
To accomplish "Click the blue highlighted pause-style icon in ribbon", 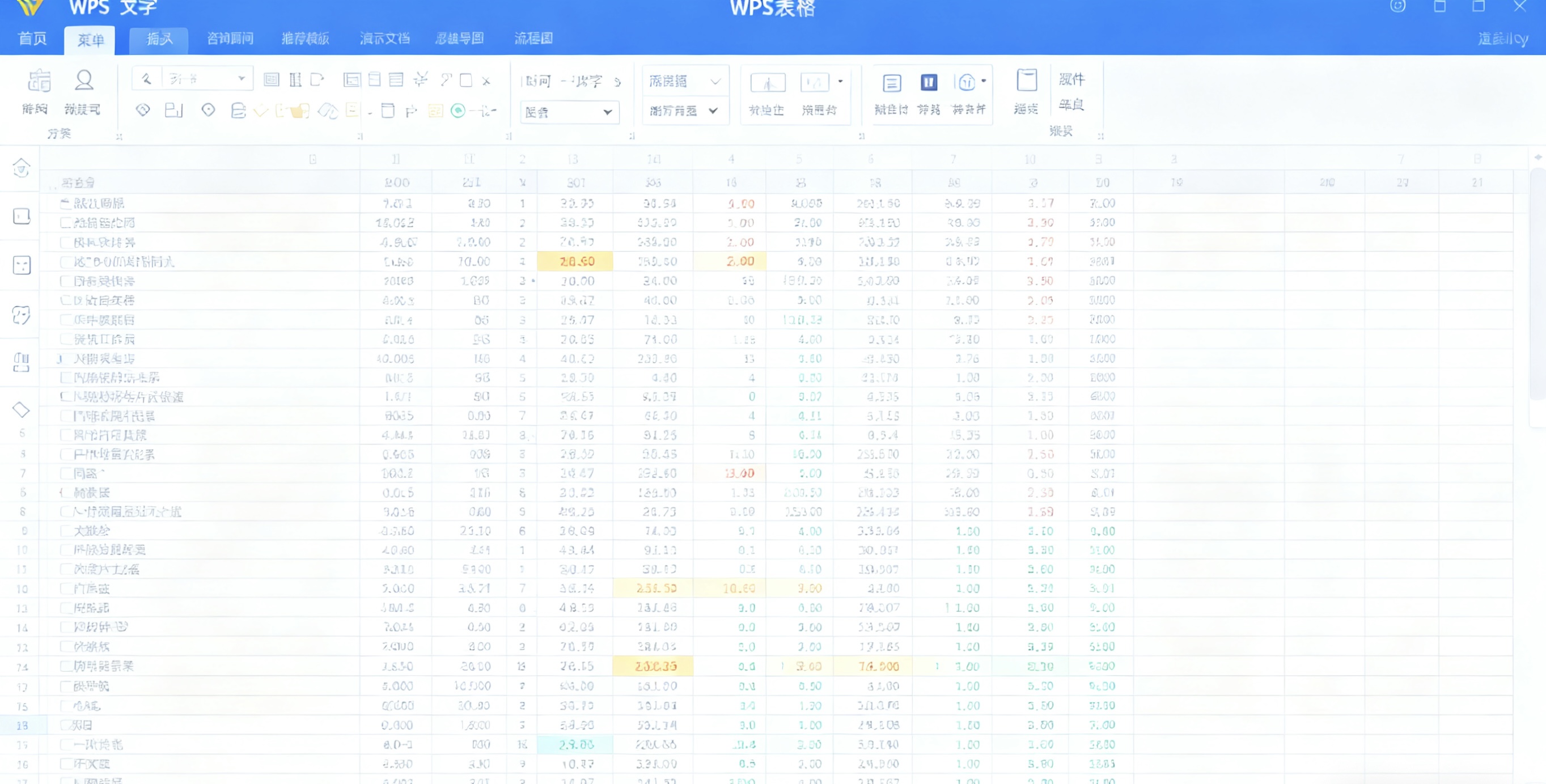I will [929, 83].
